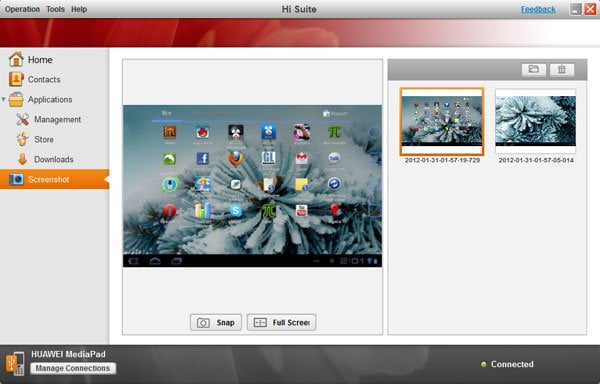Click the green connection status dot
The image size is (600, 384).
pyautogui.click(x=483, y=364)
